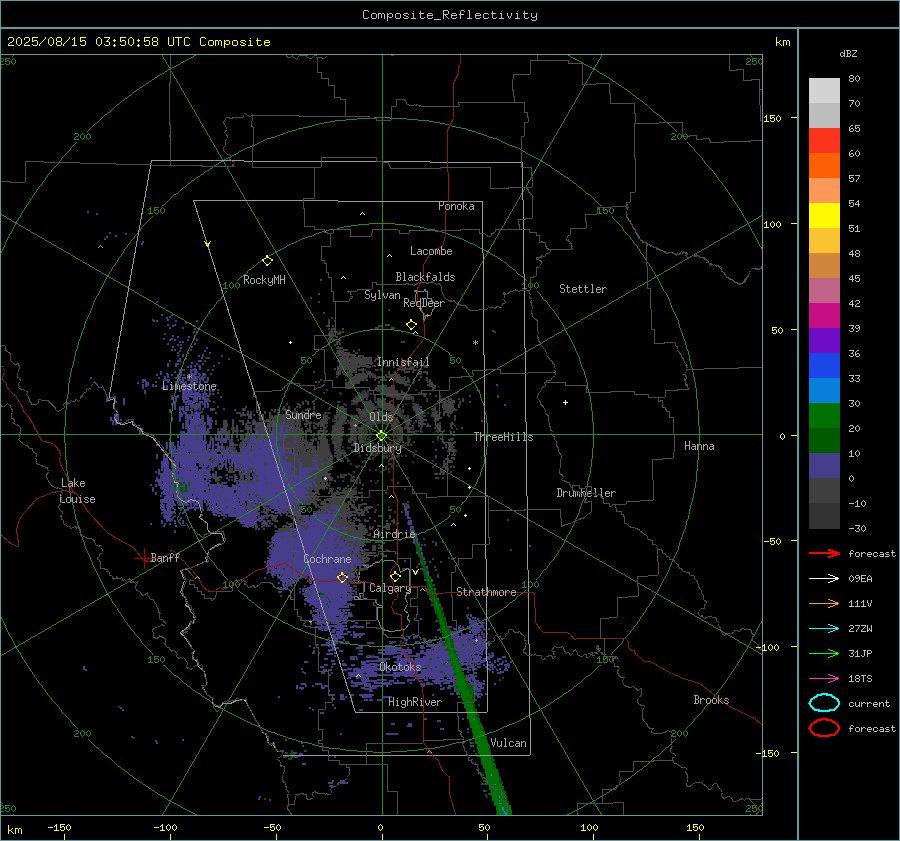Click the magenta 18TS arrow icon
Viewport: 900px width, 841px height.
[824, 679]
